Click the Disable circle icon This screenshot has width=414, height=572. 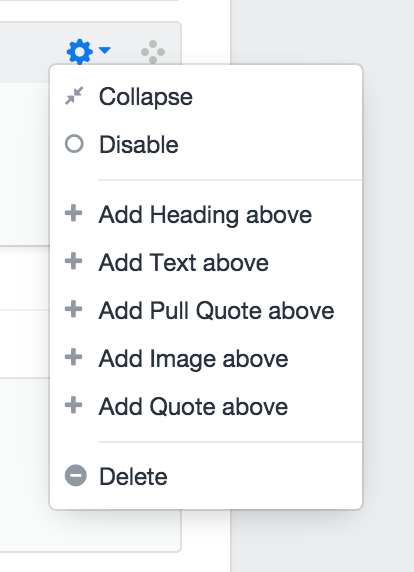(74, 144)
